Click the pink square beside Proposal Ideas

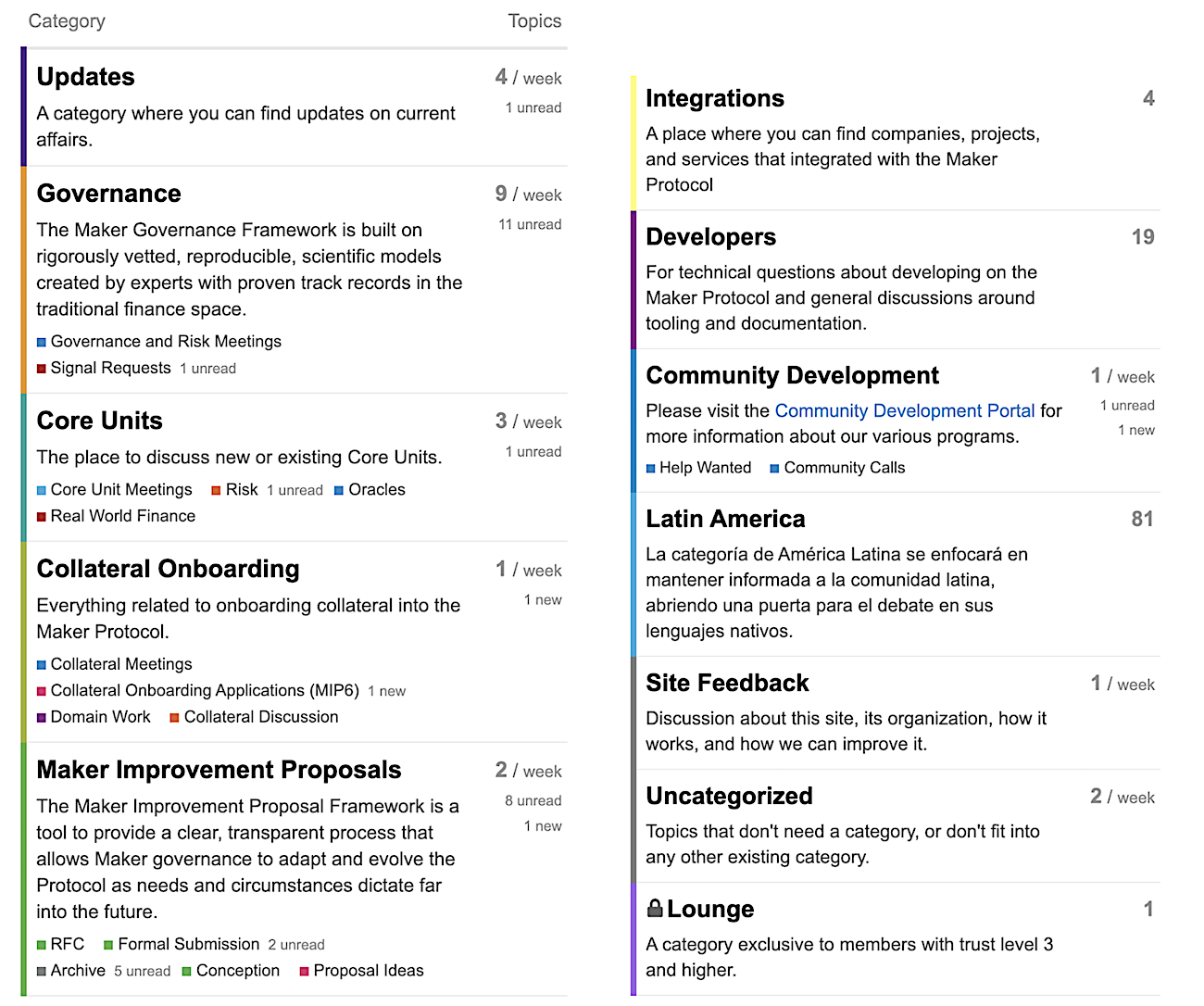click(x=305, y=972)
